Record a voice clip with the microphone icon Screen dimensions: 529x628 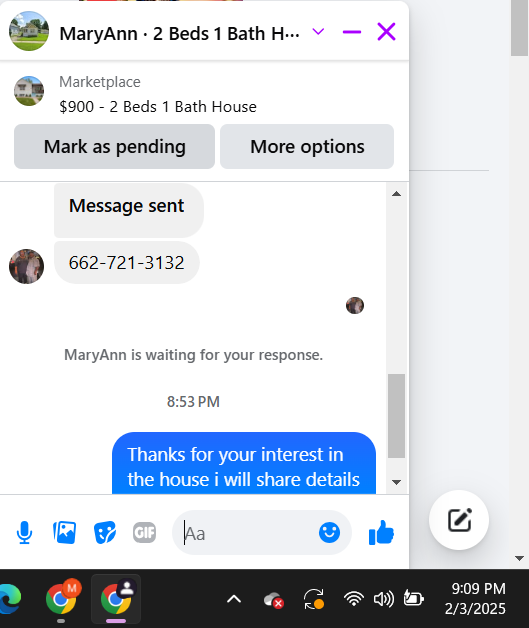coord(24,533)
